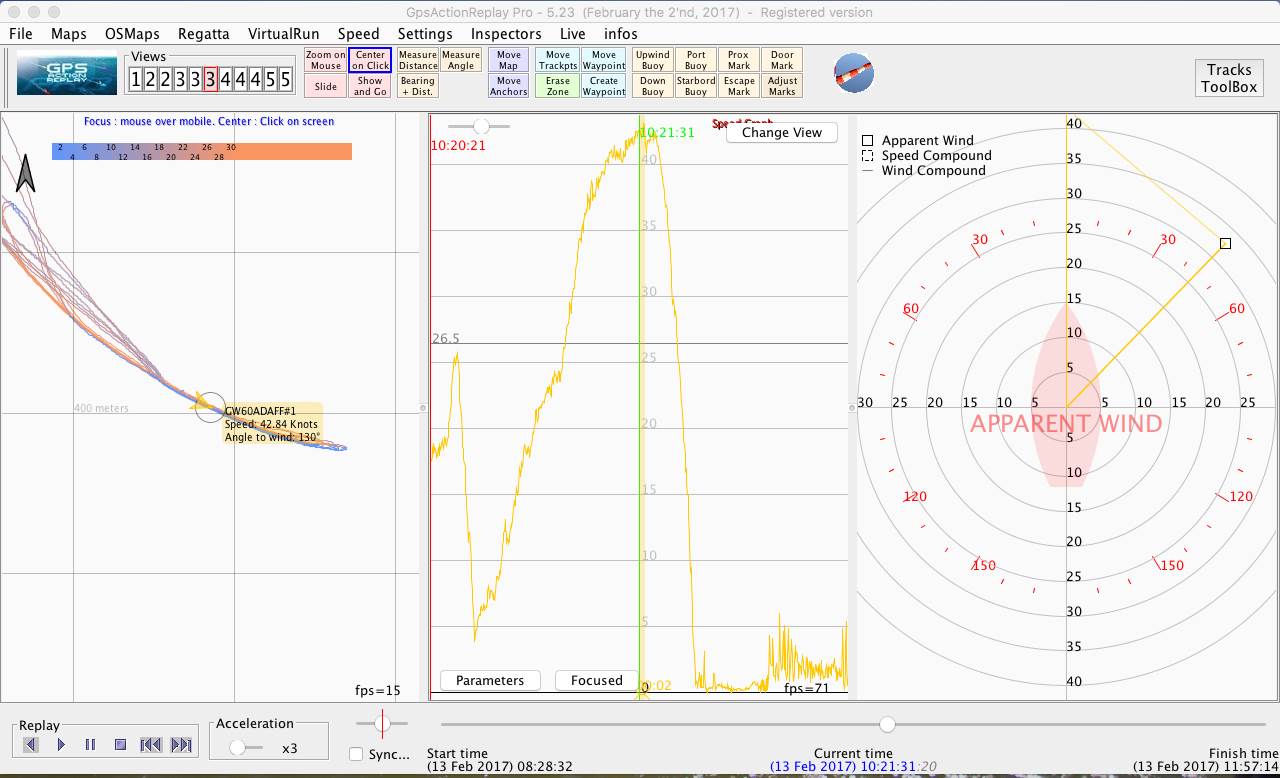Toggle the Apparent Wind legend checkbox

coord(869,140)
